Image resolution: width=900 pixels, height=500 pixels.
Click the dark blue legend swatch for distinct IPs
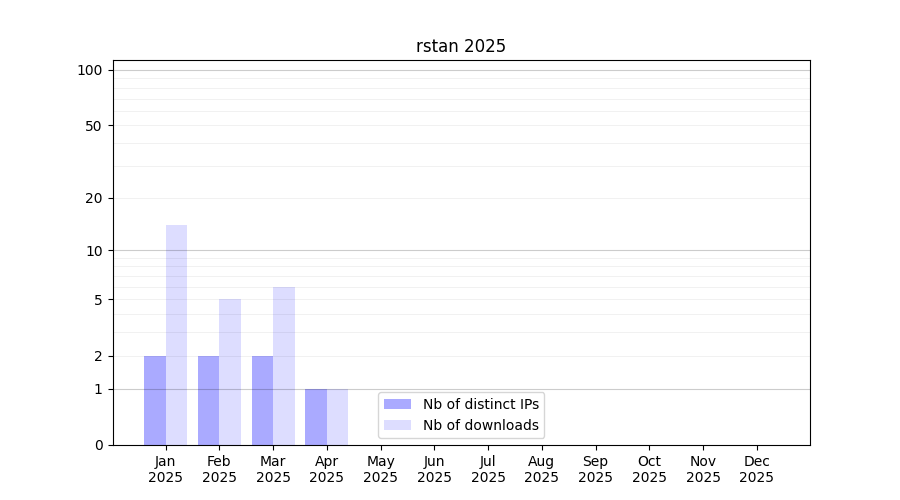coord(397,404)
